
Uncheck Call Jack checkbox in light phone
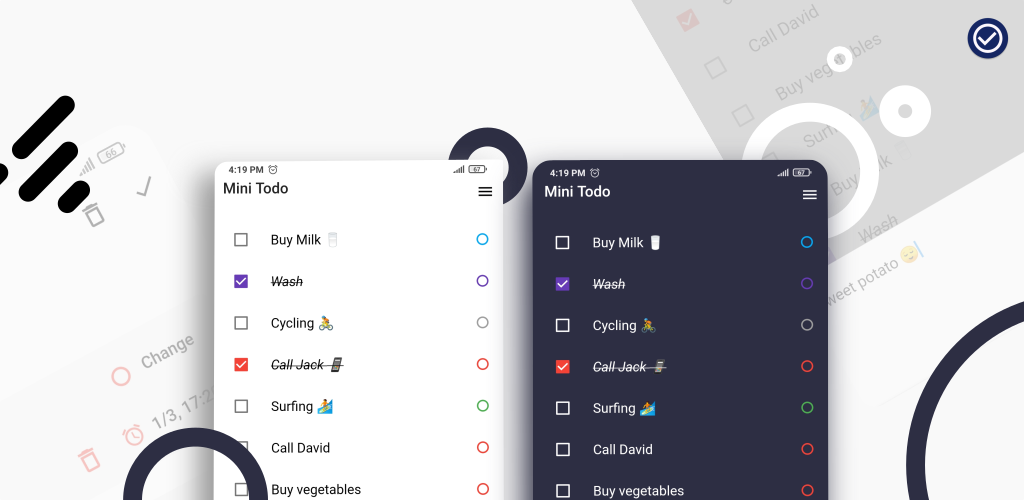point(241,364)
